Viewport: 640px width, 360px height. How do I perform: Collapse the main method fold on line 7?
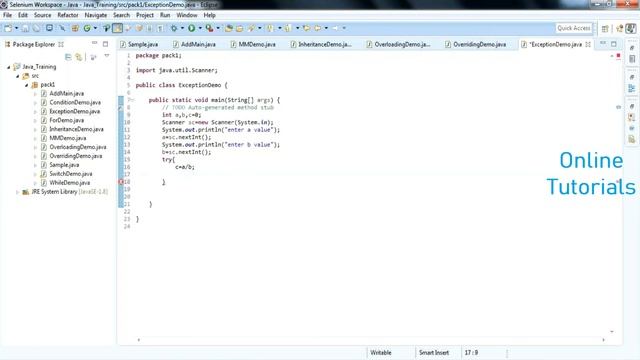(x=132, y=100)
